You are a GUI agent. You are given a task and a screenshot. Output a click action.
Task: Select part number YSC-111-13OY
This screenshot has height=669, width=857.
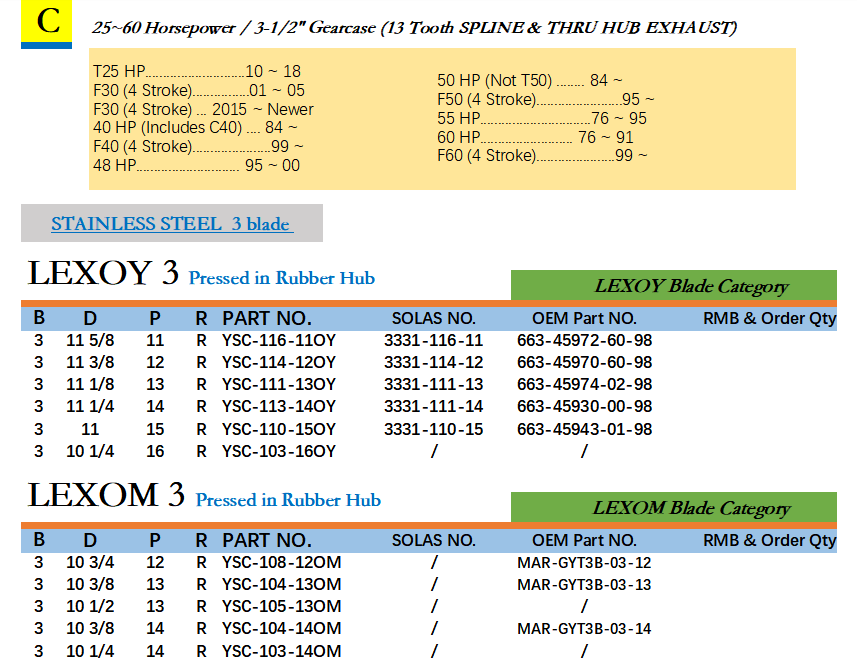tap(279, 384)
